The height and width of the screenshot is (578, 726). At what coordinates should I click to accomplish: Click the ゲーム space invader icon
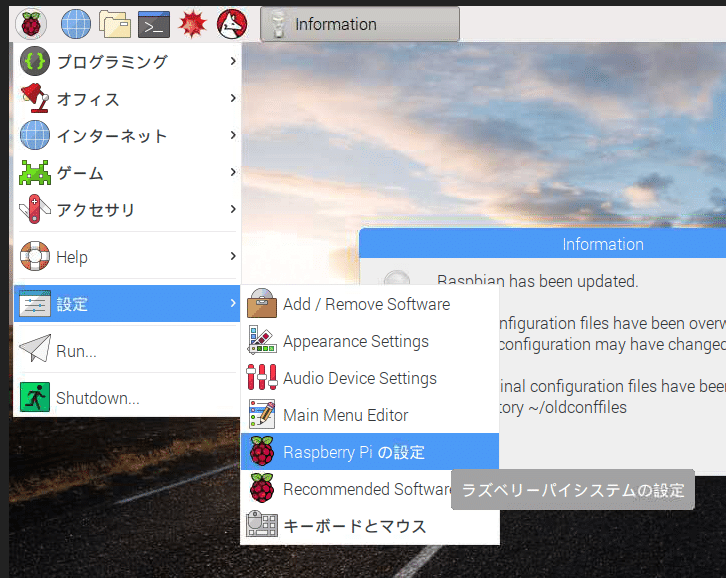pyautogui.click(x=35, y=172)
